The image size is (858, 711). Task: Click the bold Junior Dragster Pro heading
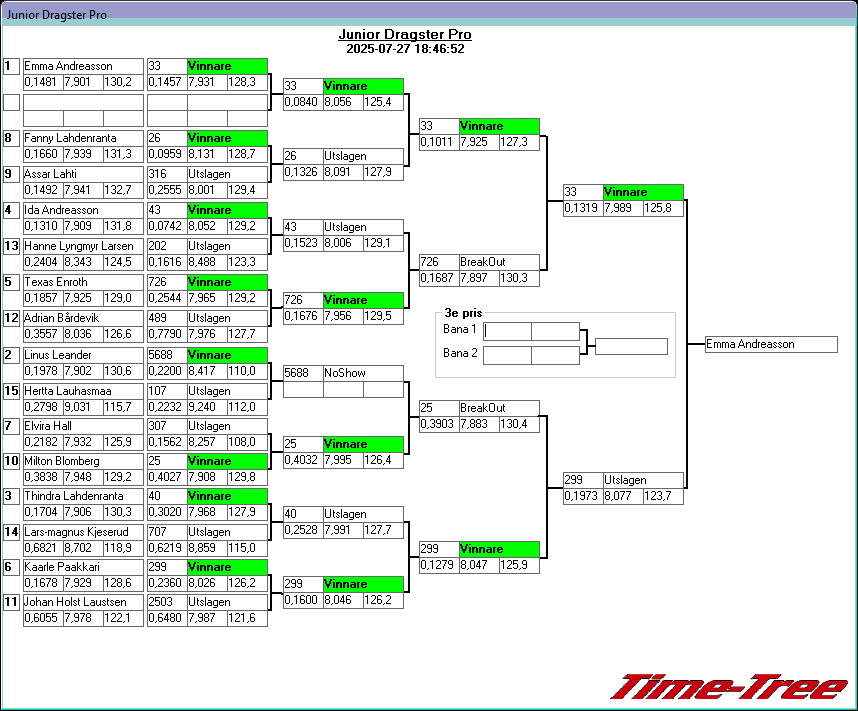coord(405,34)
